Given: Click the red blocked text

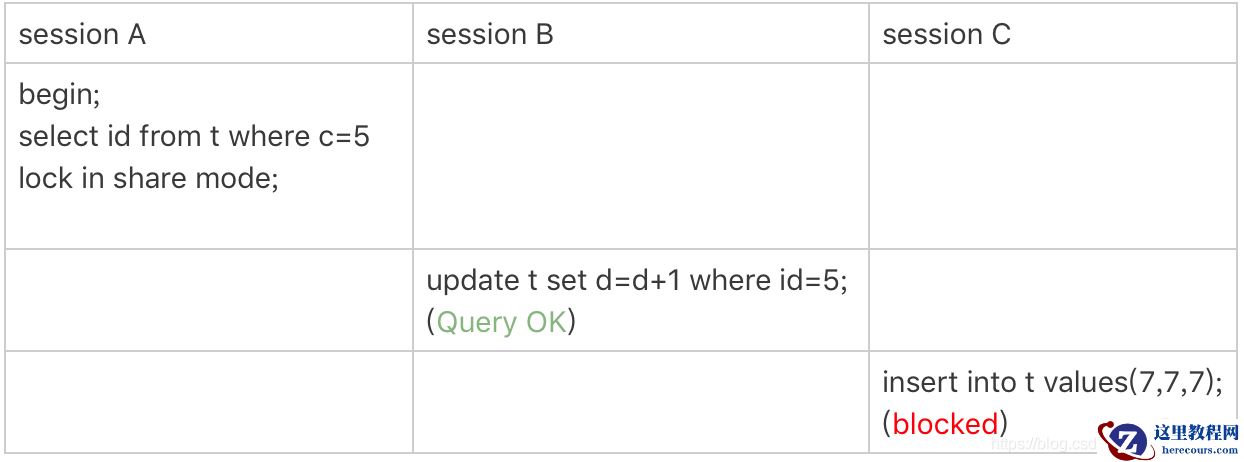Looking at the screenshot, I should (x=945, y=424).
